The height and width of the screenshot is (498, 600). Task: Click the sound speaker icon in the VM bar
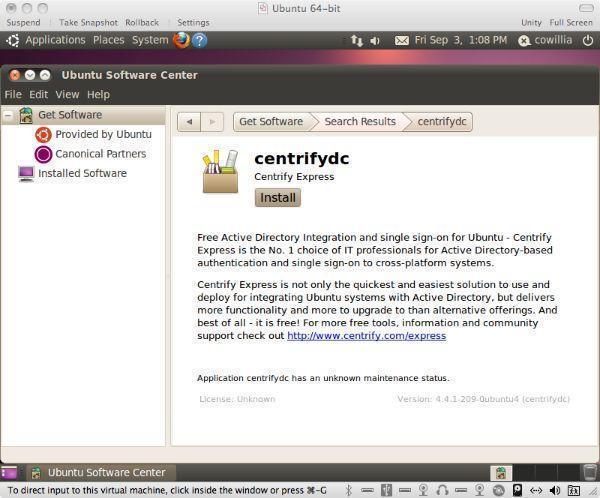[555, 490]
